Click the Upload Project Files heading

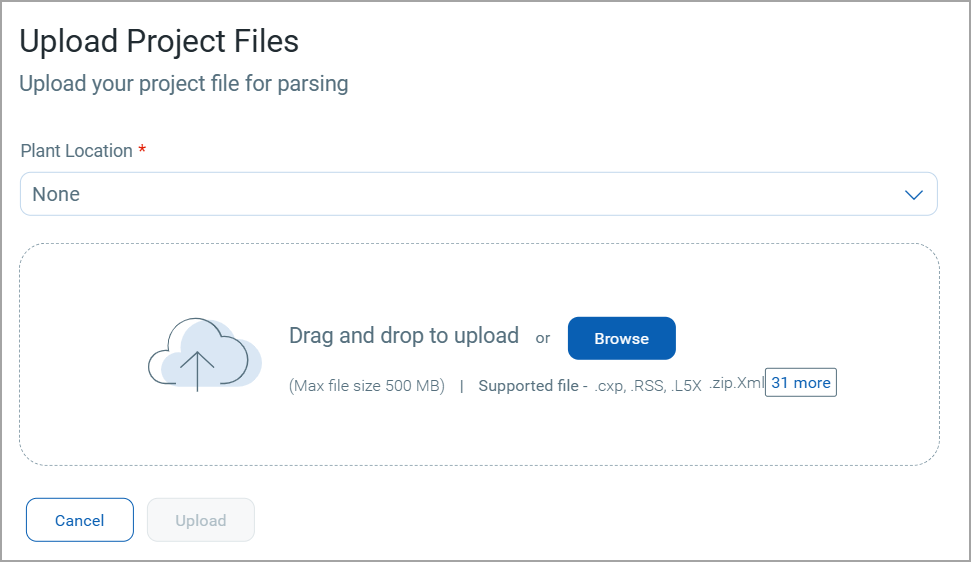coord(159,41)
